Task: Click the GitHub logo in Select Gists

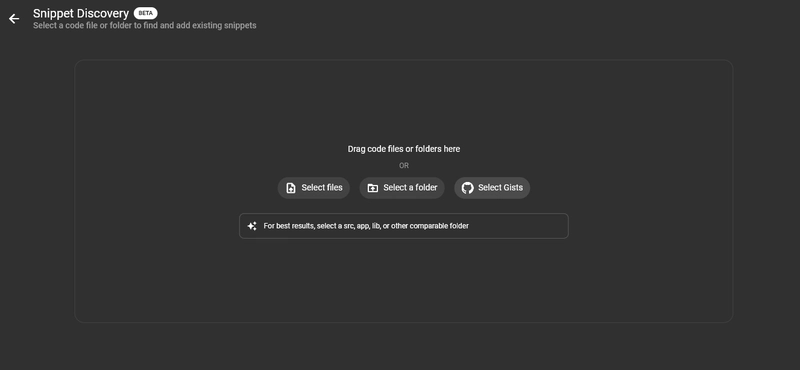Action: click(467, 188)
